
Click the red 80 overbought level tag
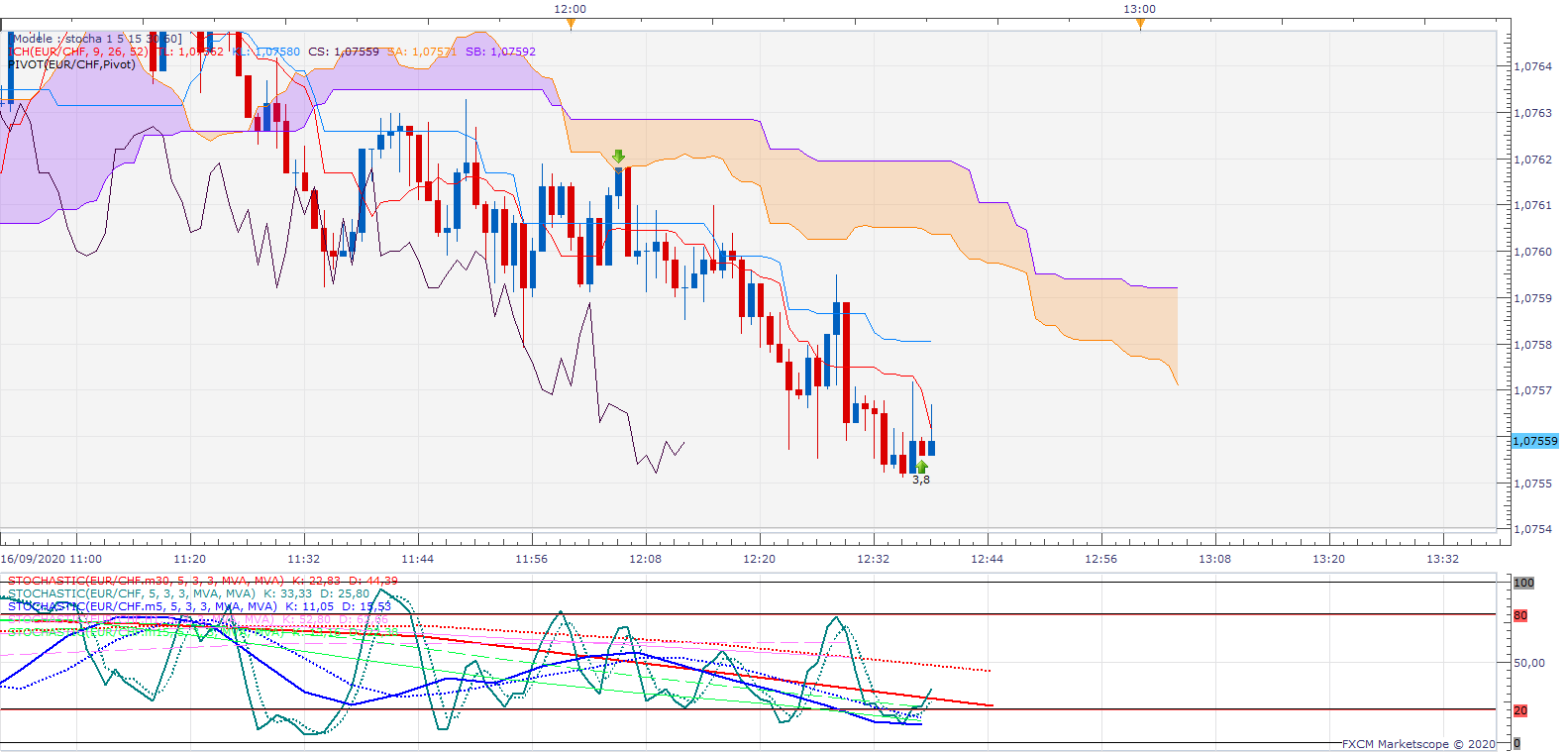(1520, 615)
